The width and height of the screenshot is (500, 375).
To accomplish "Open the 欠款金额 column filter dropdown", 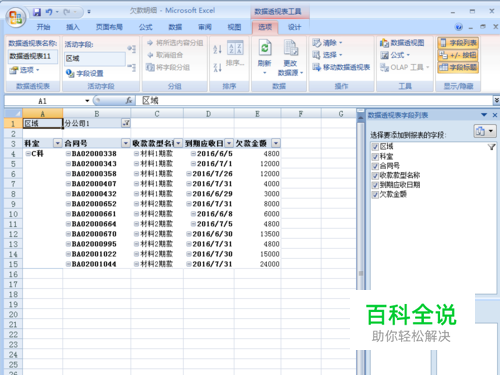I will click(276, 143).
